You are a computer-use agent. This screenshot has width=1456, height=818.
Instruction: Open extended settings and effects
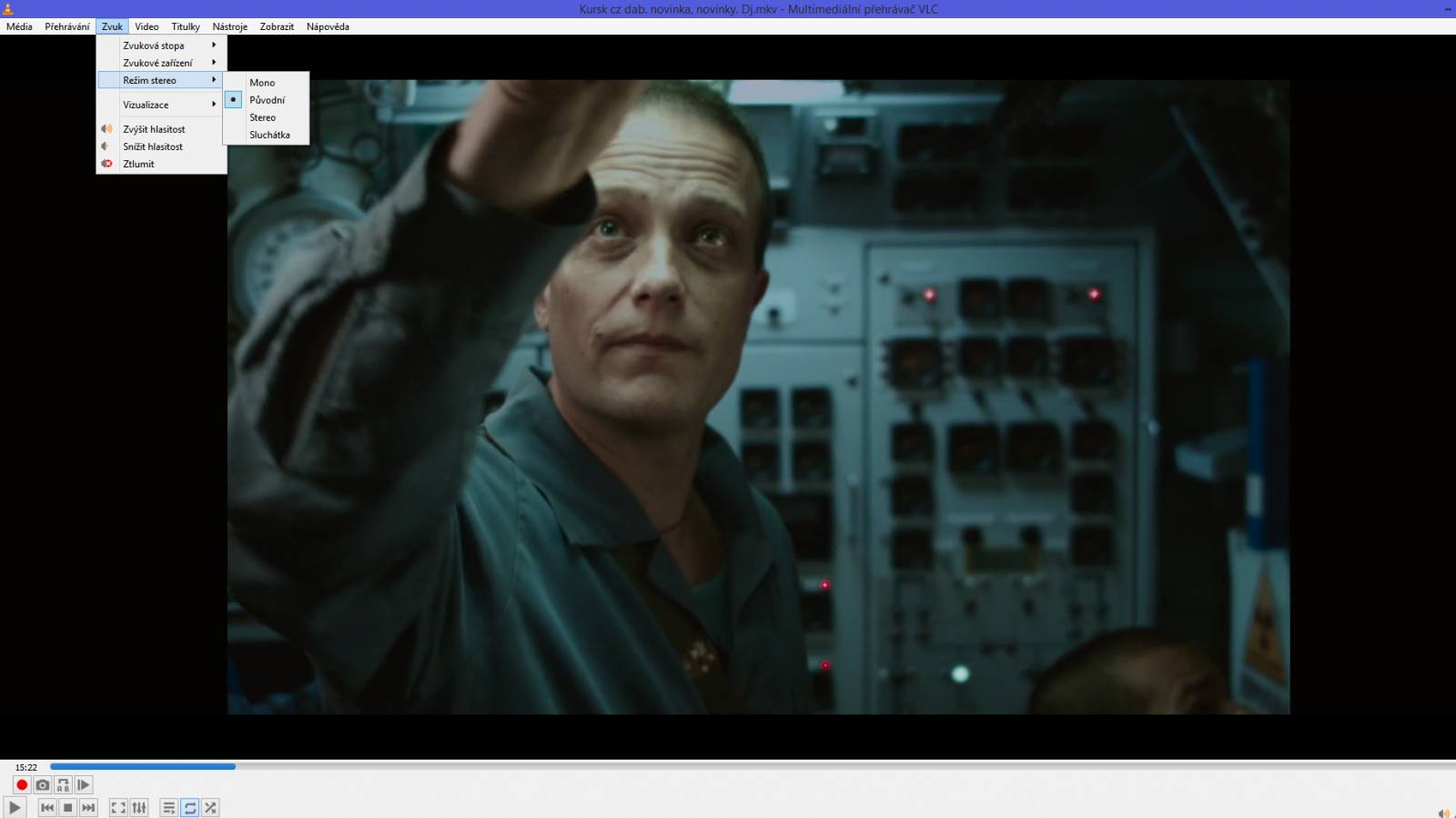139,807
